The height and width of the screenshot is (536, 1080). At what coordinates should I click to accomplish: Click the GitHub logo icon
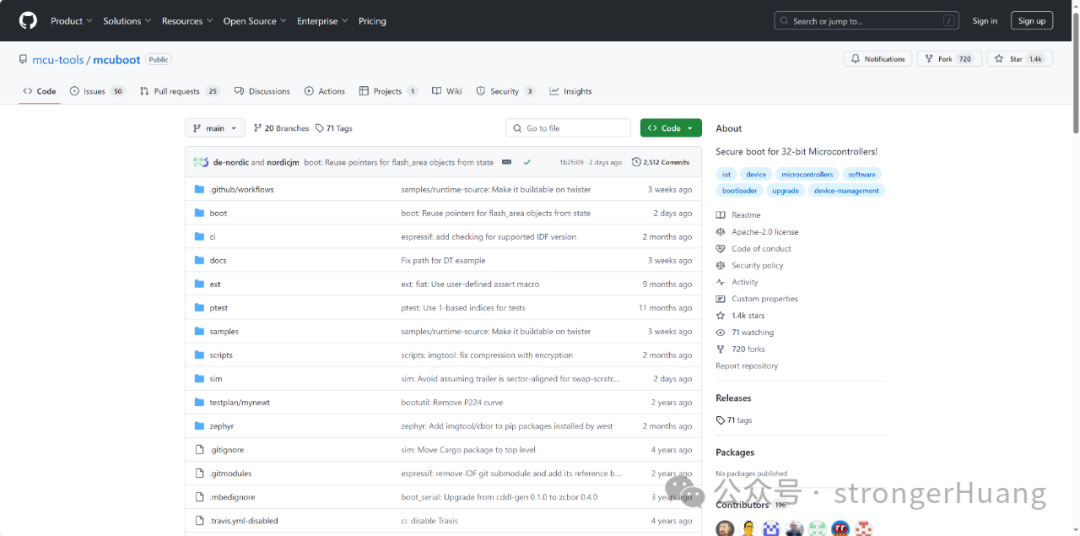pyautogui.click(x=28, y=21)
